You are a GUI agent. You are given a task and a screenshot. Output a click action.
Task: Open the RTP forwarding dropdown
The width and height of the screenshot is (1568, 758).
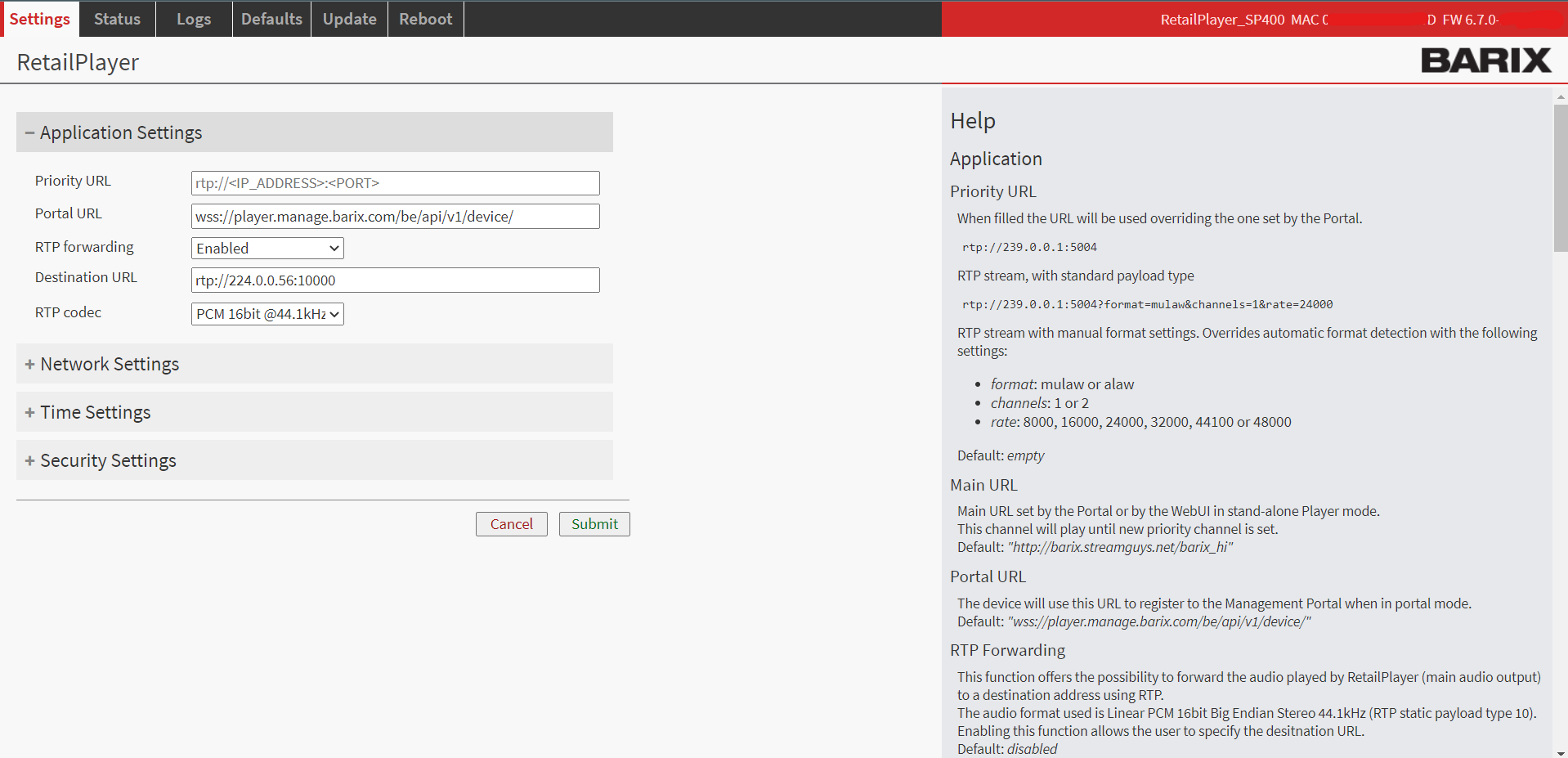[267, 249]
